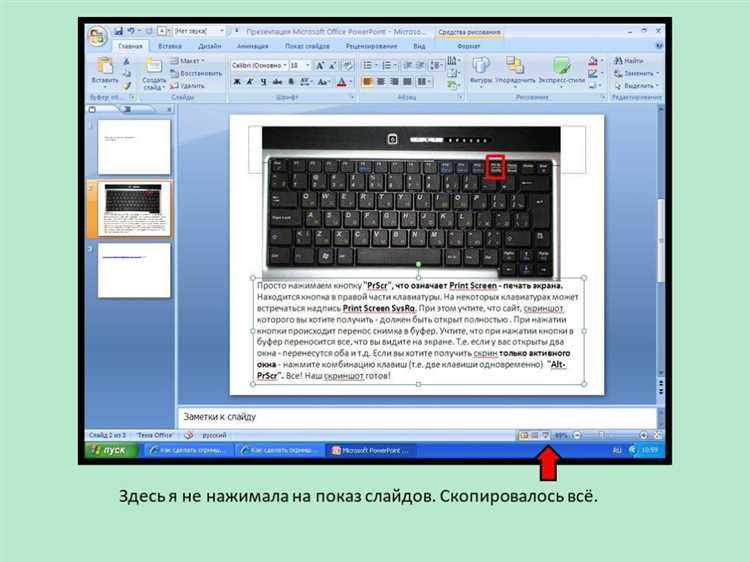Switch to Outline tab in slides pane
750x562 pixels.
point(128,110)
